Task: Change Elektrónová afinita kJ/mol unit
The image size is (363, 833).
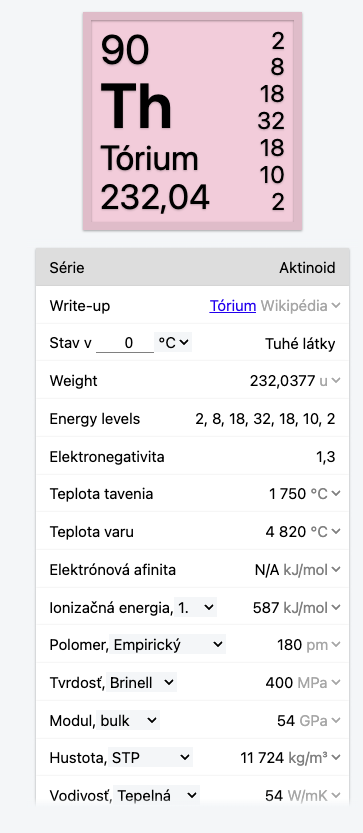Action: (x=312, y=570)
